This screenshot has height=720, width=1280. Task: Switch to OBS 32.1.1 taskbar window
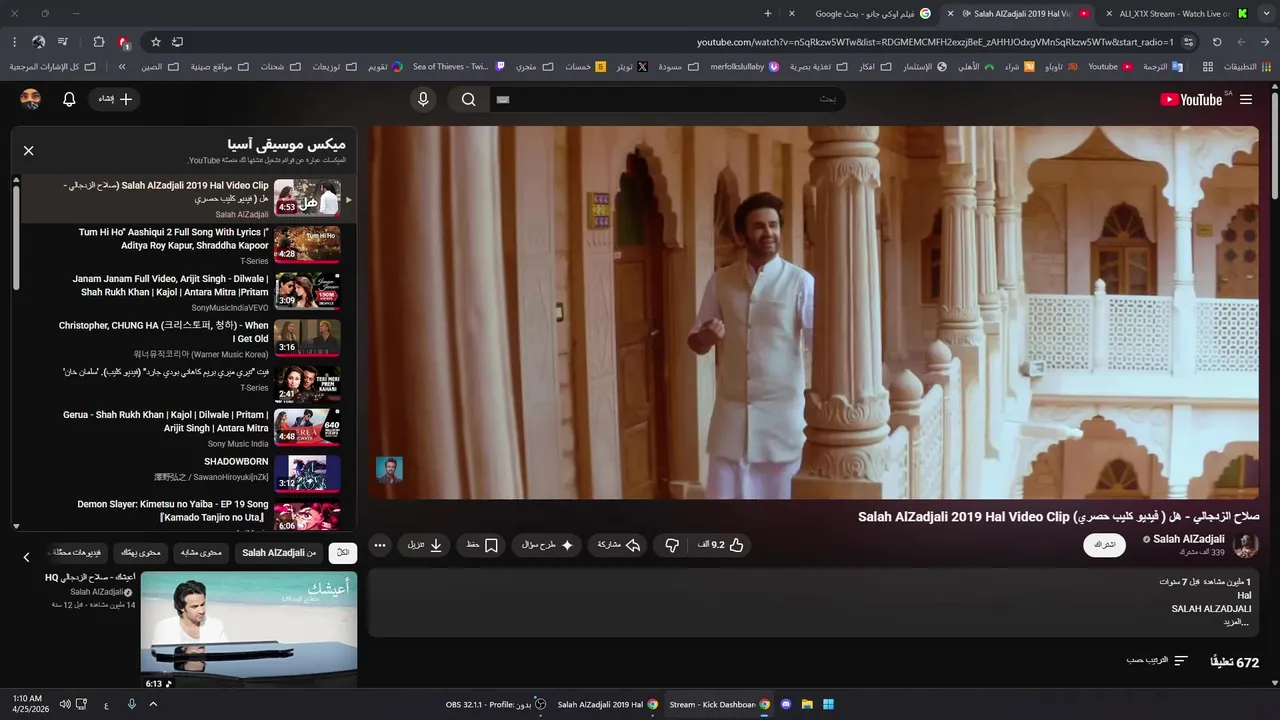496,704
